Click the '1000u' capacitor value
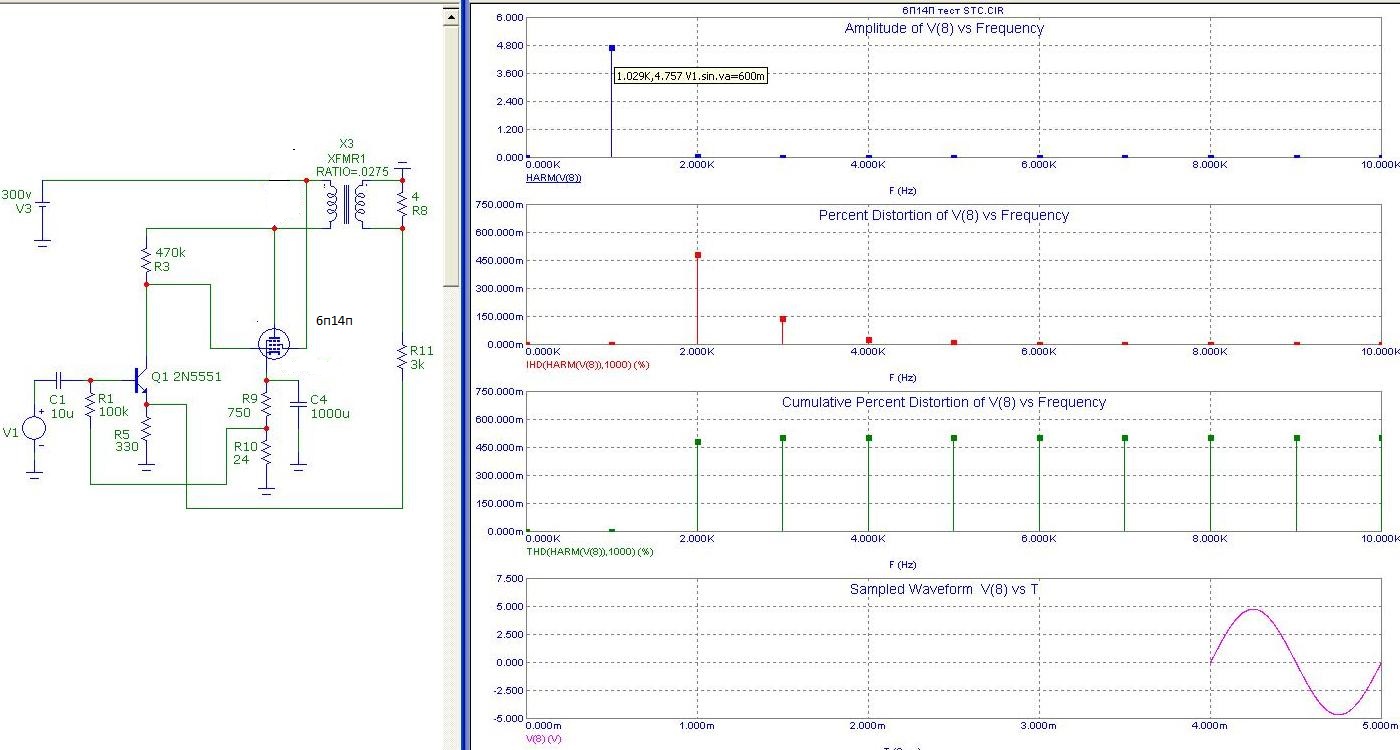The height and width of the screenshot is (750, 1400). [329, 413]
